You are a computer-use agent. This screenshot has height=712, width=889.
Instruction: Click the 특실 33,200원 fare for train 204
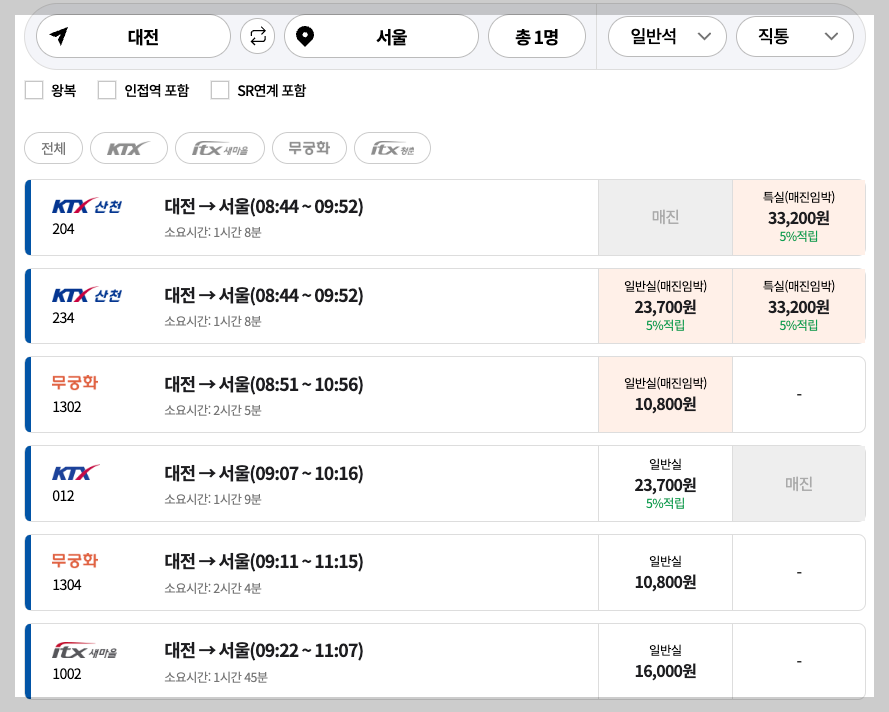[799, 217]
